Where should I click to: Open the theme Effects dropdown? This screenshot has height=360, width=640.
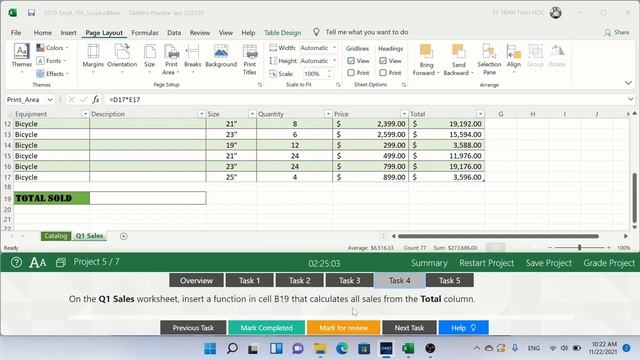(x=52, y=73)
